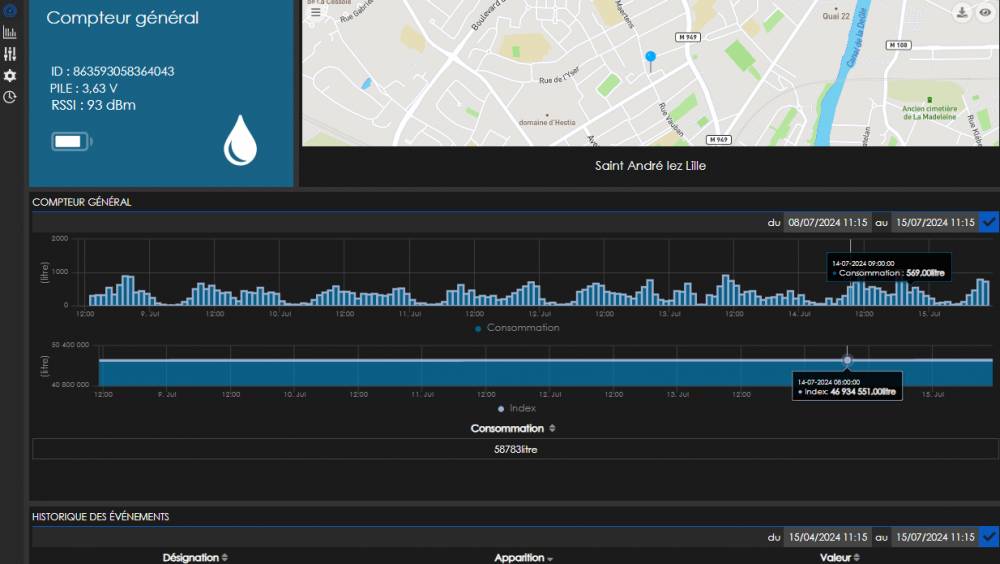Image resolution: width=1000 pixels, height=564 pixels.
Task: Edit start date 08/07/2024 11:15
Action: click(x=827, y=222)
